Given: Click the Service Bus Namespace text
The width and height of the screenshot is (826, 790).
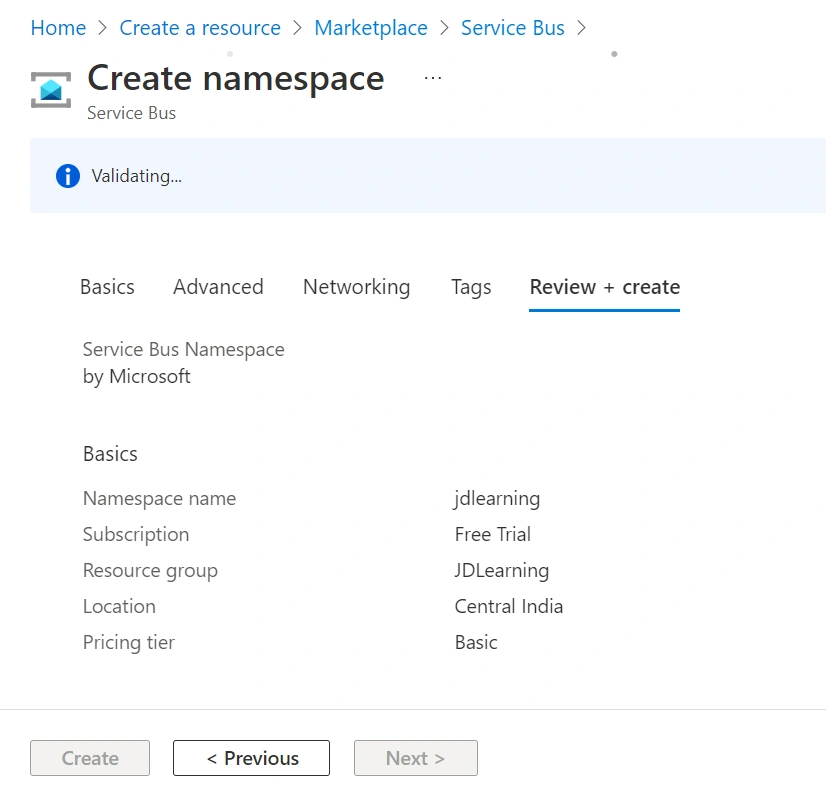Looking at the screenshot, I should tap(183, 350).
